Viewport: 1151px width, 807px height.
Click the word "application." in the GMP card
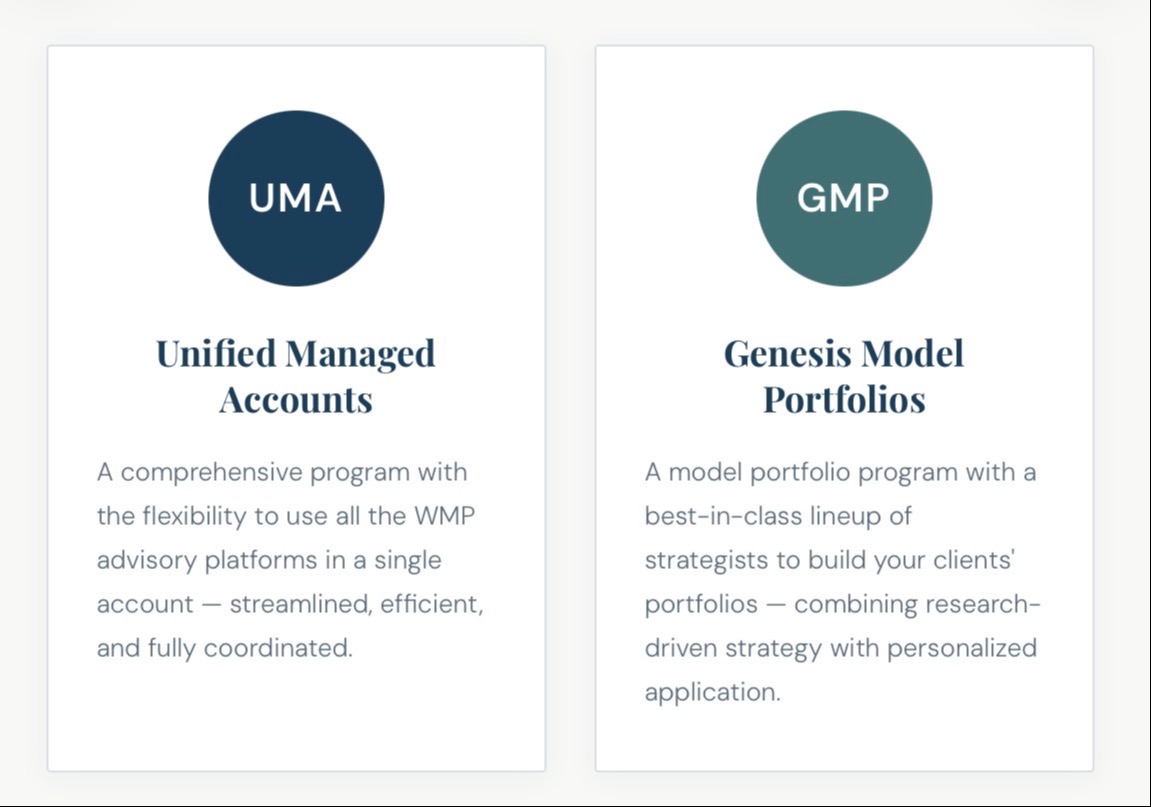pyautogui.click(x=712, y=692)
